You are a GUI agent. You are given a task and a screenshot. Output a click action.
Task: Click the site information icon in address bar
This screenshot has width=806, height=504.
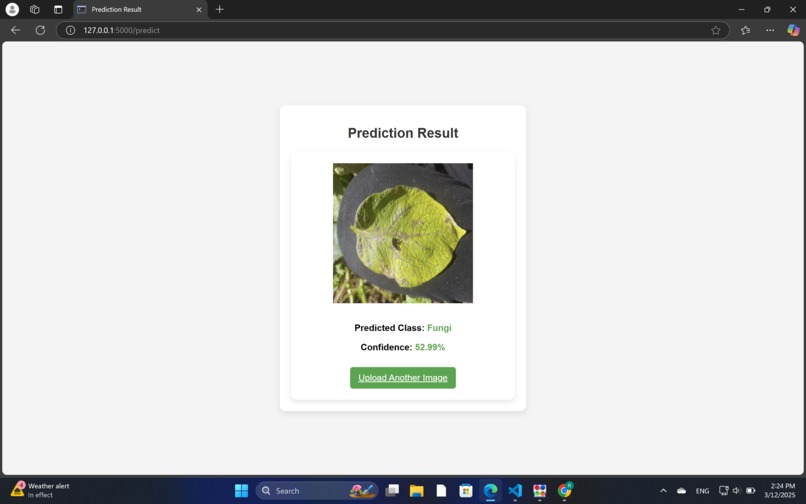point(70,30)
